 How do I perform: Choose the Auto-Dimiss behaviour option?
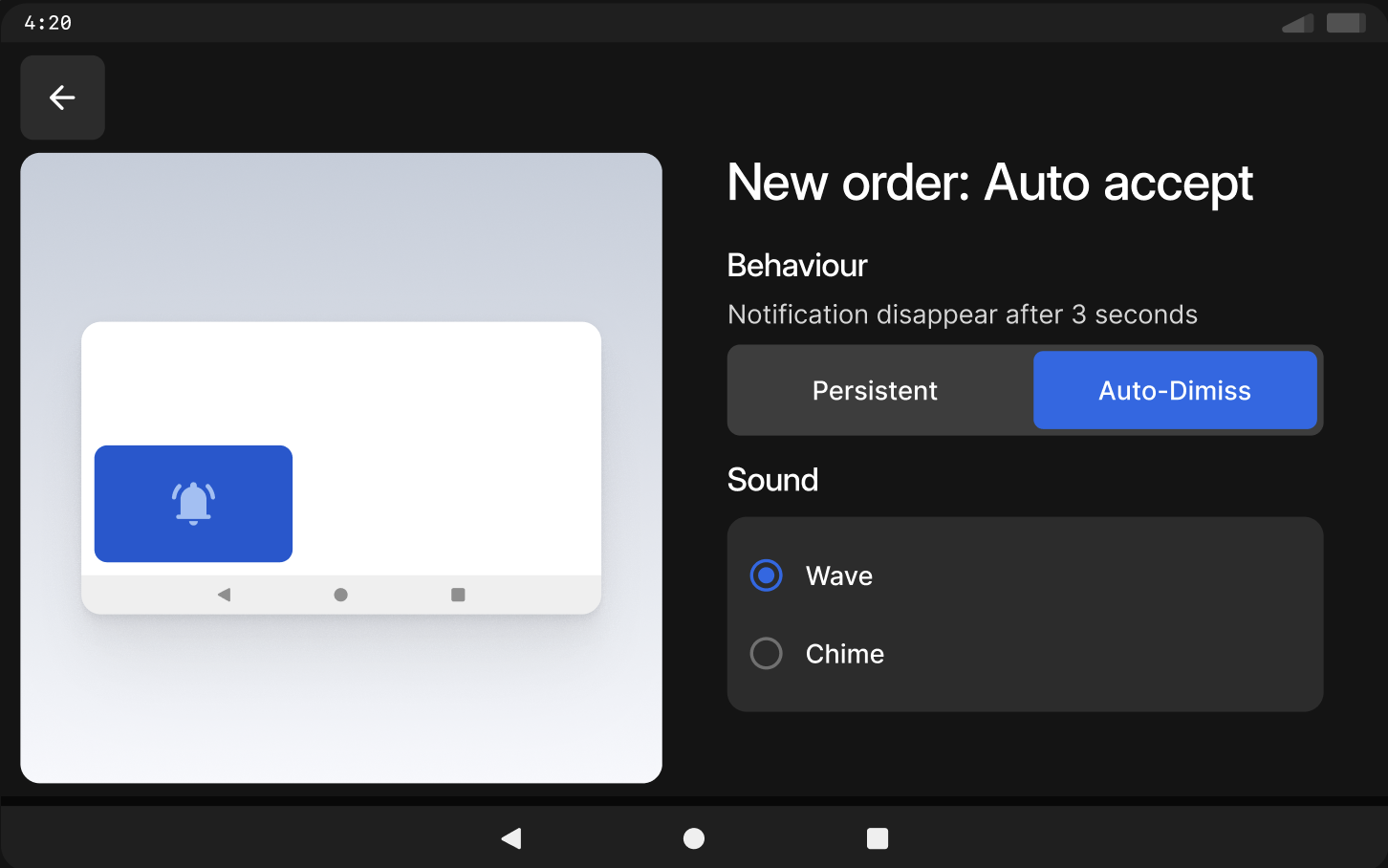(1174, 390)
